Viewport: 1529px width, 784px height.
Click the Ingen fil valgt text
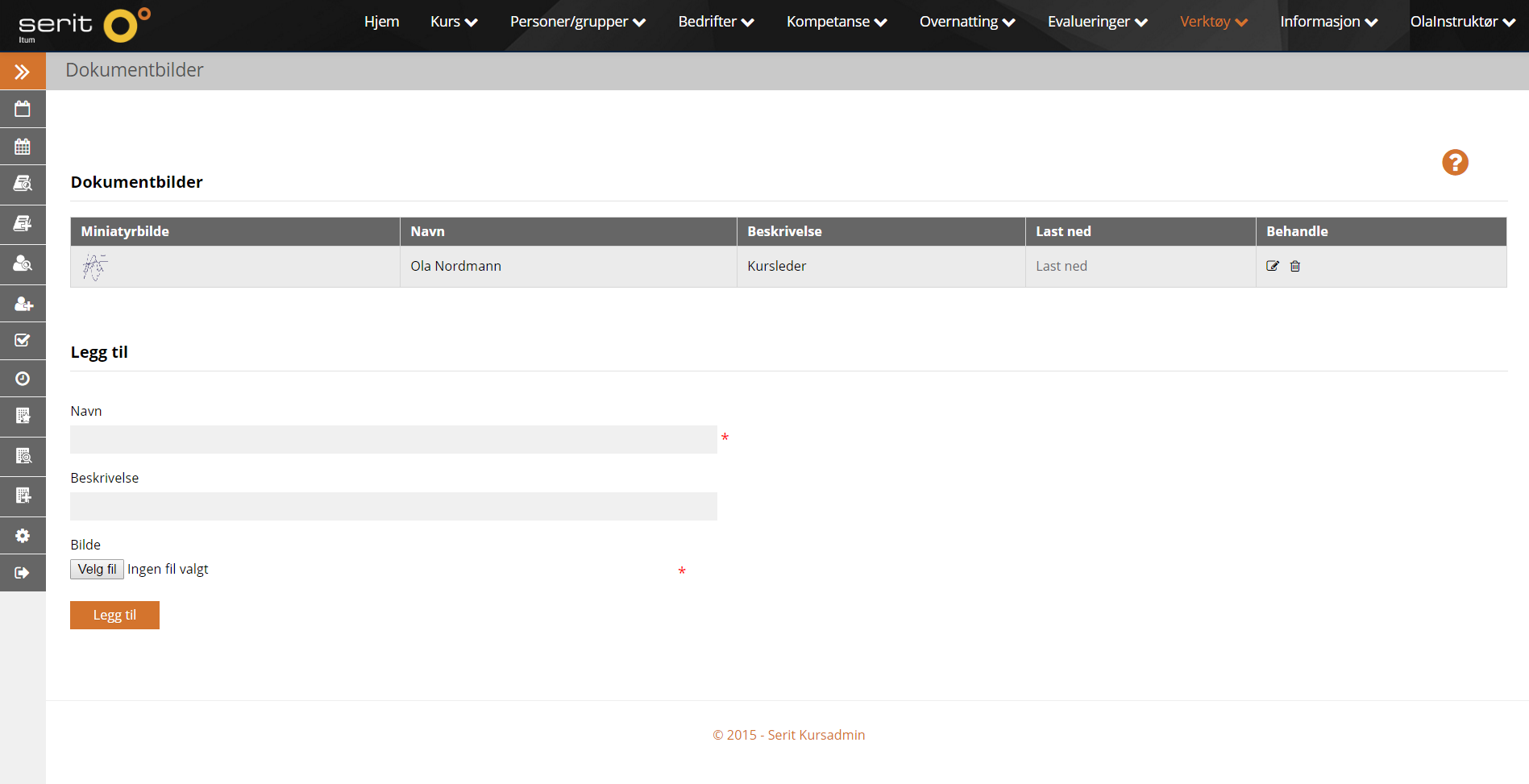(x=168, y=569)
